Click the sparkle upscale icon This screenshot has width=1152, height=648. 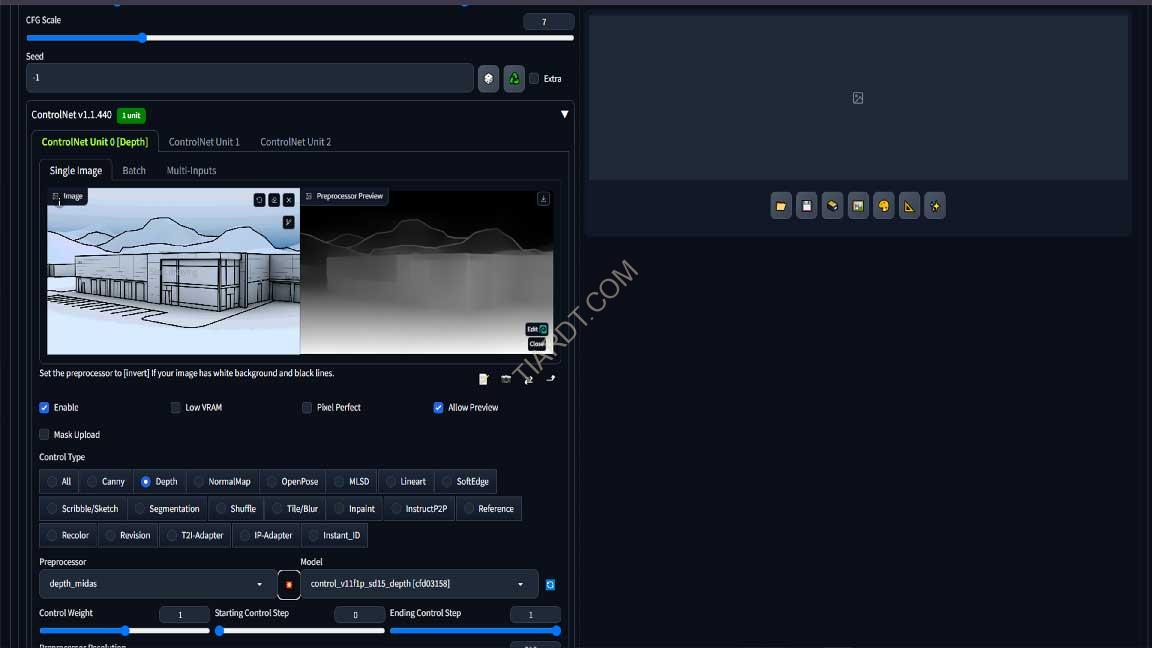[935, 206]
